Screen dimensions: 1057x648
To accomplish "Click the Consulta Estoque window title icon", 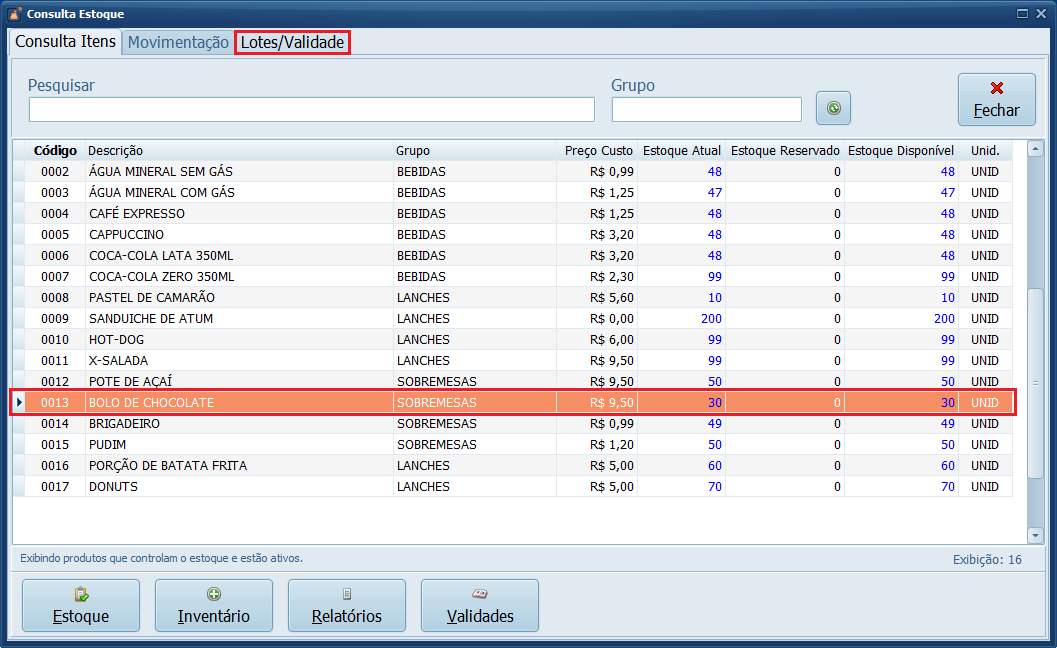I will click(x=14, y=14).
